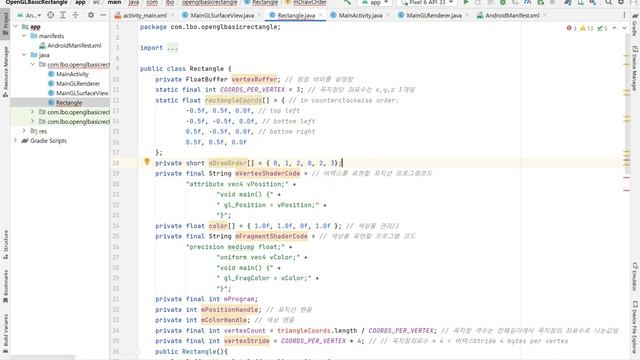Click line number 18 in the gutter

coord(116,163)
